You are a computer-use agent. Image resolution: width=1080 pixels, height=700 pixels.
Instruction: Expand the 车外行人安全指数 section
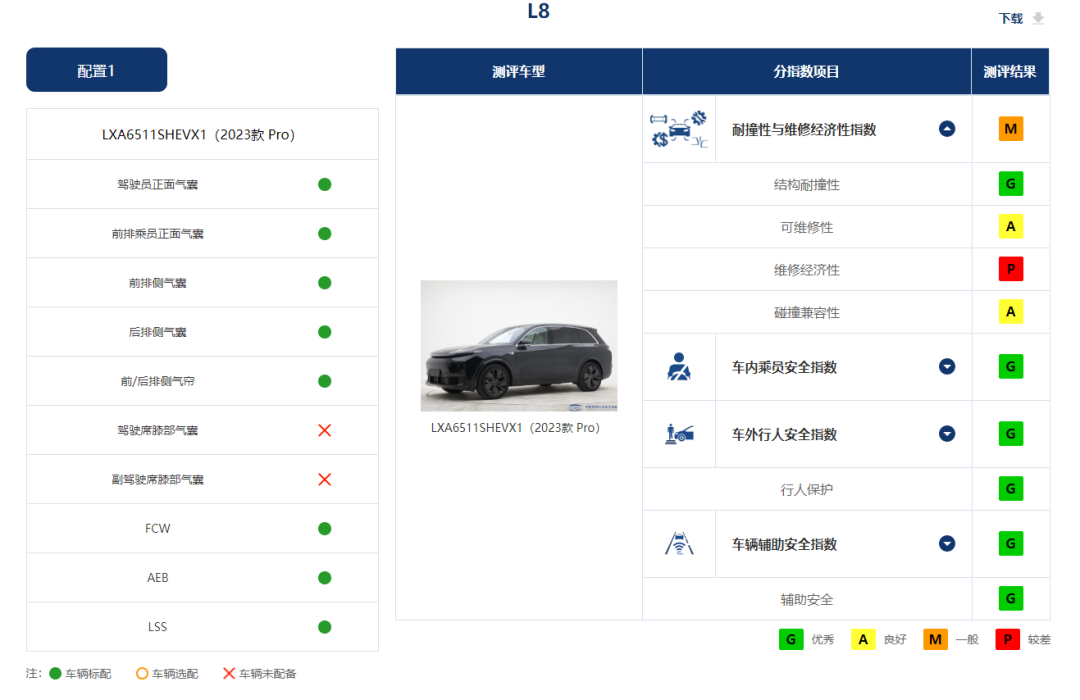tap(947, 433)
